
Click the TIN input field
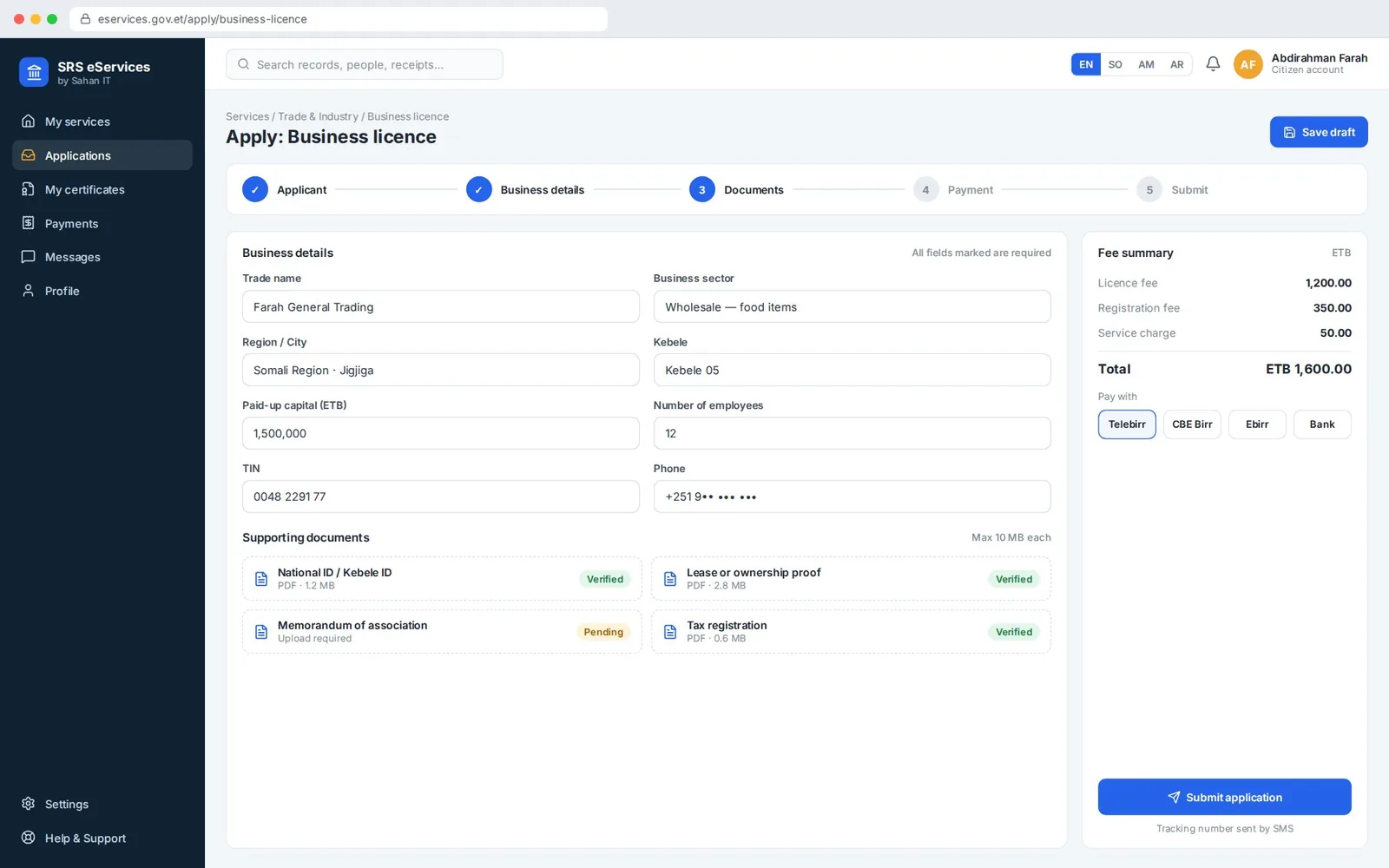(x=441, y=496)
